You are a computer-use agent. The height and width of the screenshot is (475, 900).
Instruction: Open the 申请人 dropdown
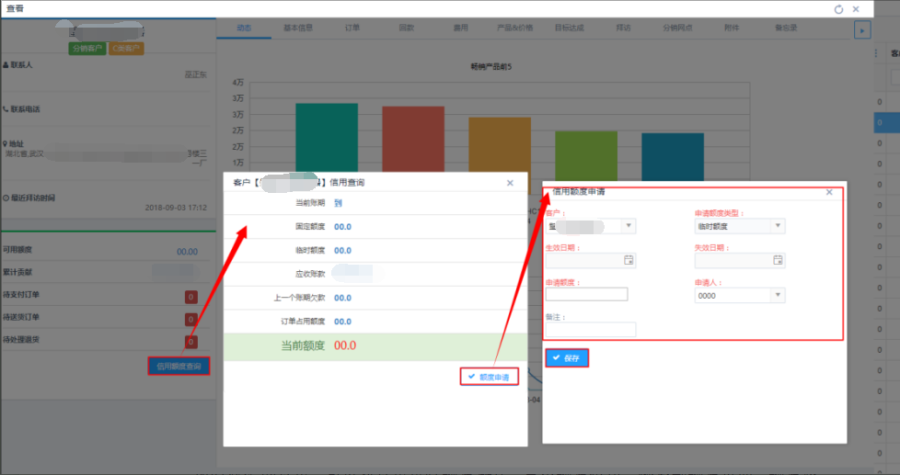(777, 296)
